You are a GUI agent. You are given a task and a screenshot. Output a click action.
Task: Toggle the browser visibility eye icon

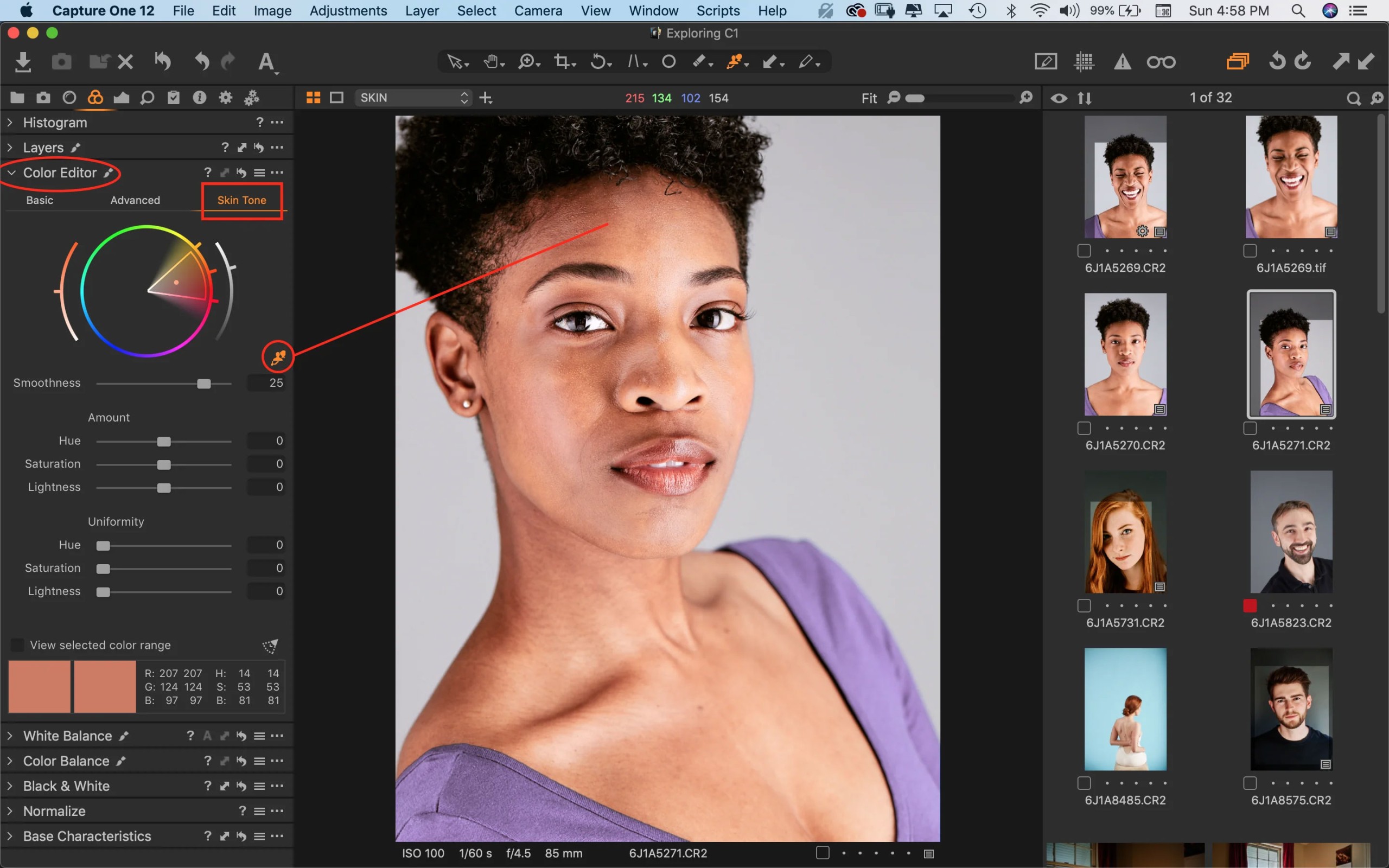1059,98
